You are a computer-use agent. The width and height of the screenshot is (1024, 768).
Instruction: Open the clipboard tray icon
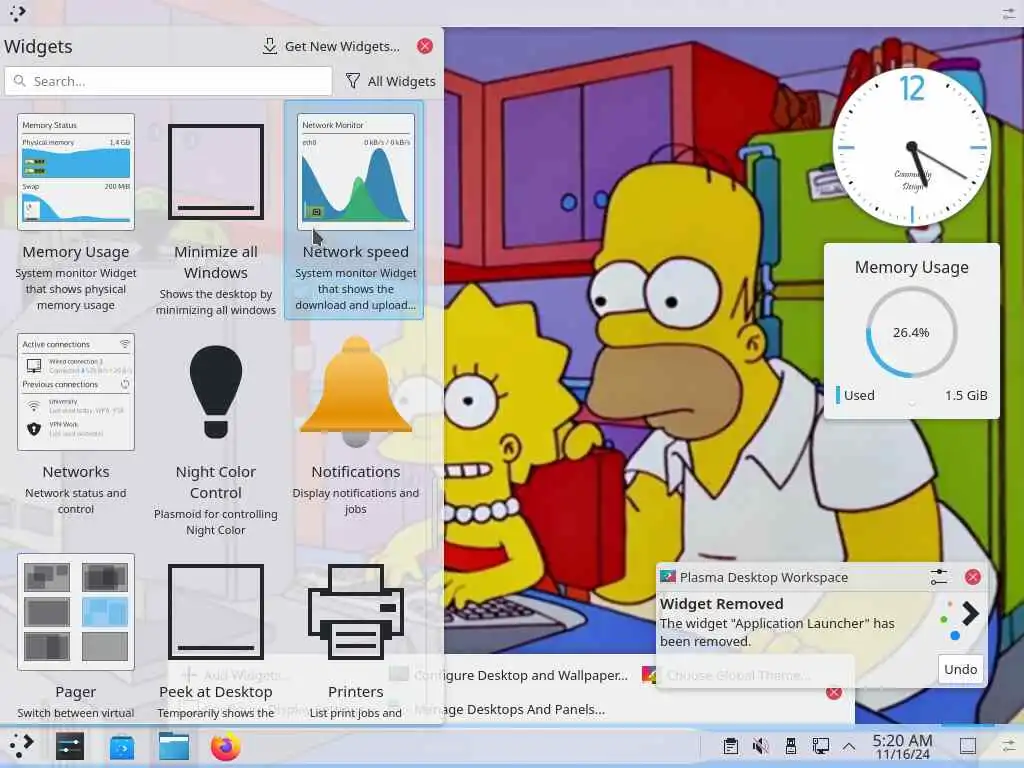pyautogui.click(x=731, y=746)
